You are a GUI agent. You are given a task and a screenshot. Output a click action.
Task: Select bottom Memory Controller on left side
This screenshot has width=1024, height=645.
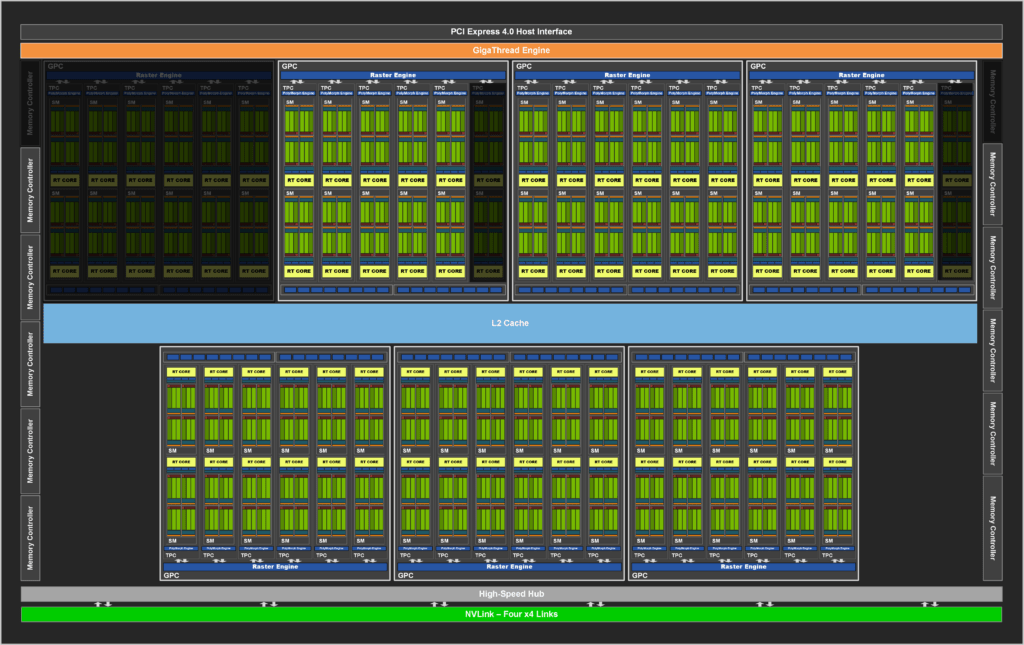point(30,538)
